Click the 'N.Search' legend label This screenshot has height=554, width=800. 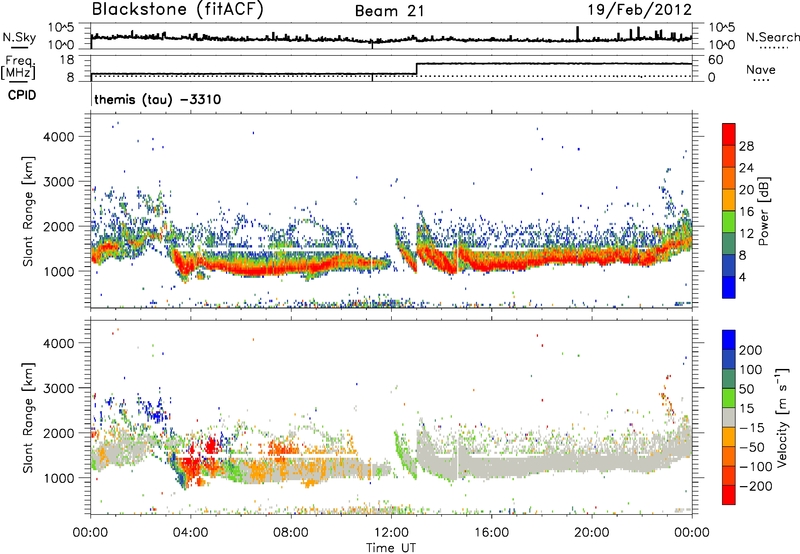coord(772,37)
